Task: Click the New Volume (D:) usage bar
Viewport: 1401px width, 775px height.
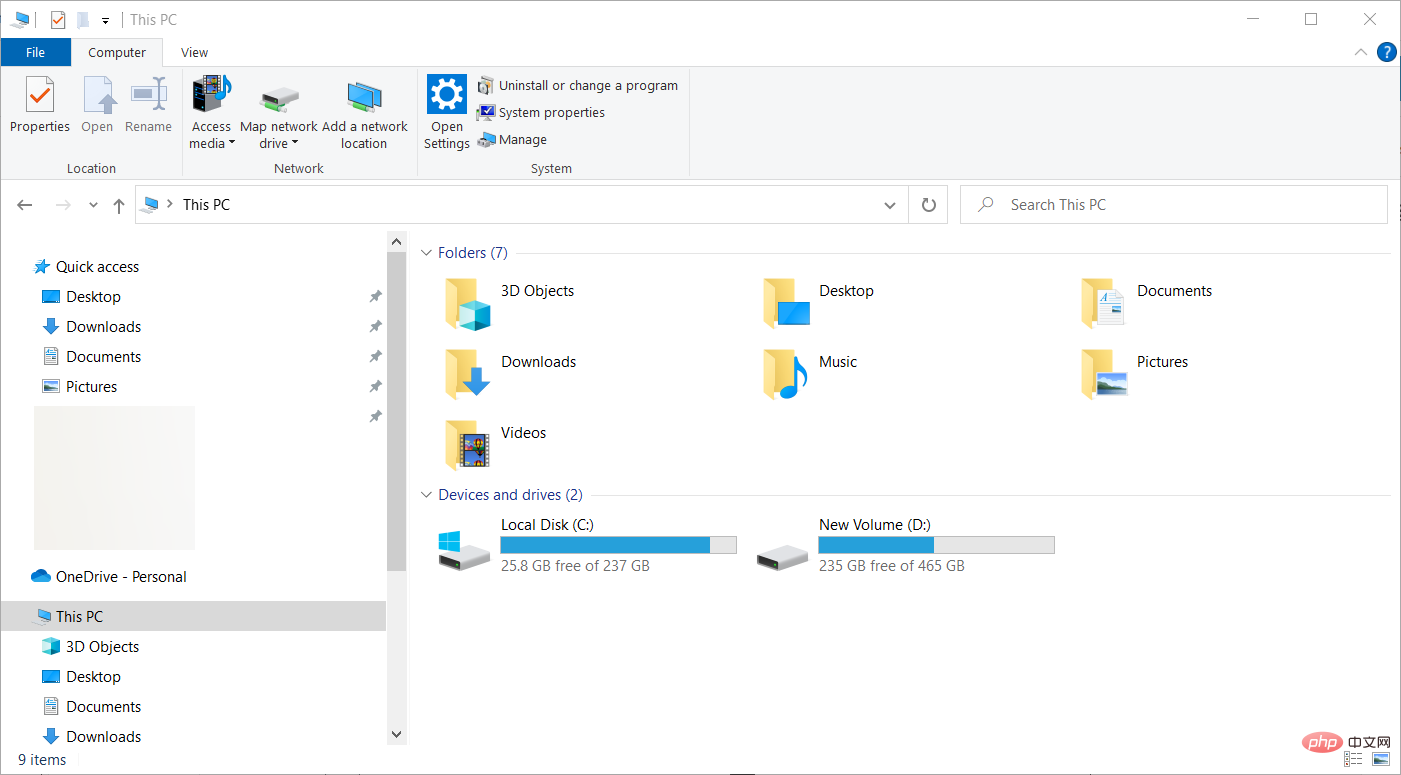Action: pos(936,545)
